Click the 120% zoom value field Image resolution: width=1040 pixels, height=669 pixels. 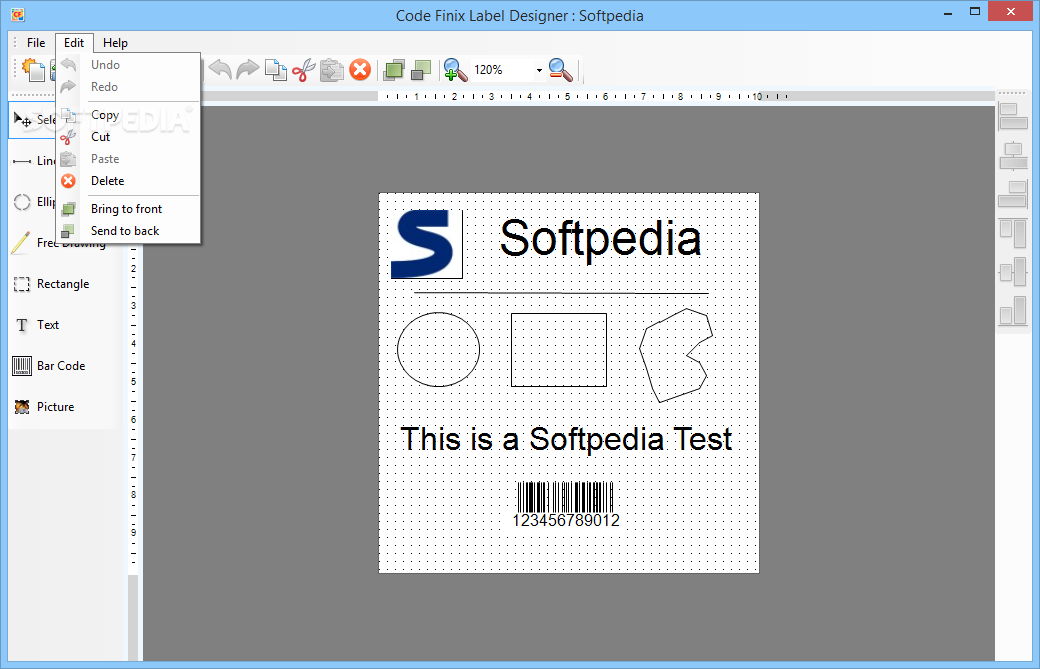coord(502,70)
